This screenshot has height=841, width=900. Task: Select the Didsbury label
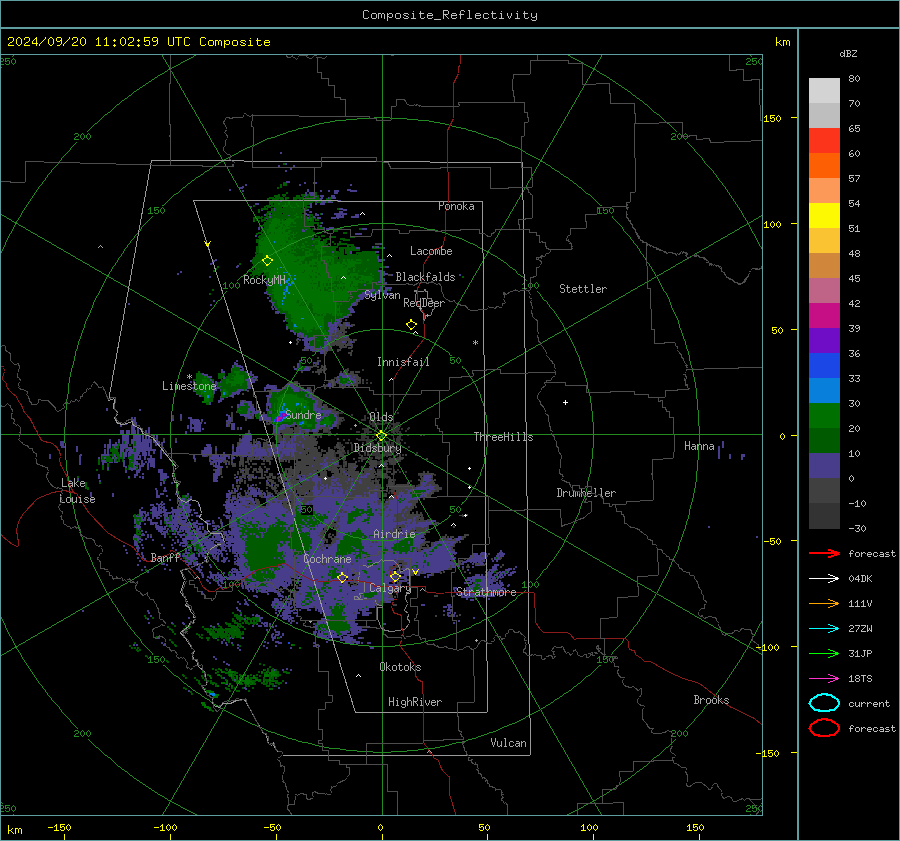(x=377, y=448)
